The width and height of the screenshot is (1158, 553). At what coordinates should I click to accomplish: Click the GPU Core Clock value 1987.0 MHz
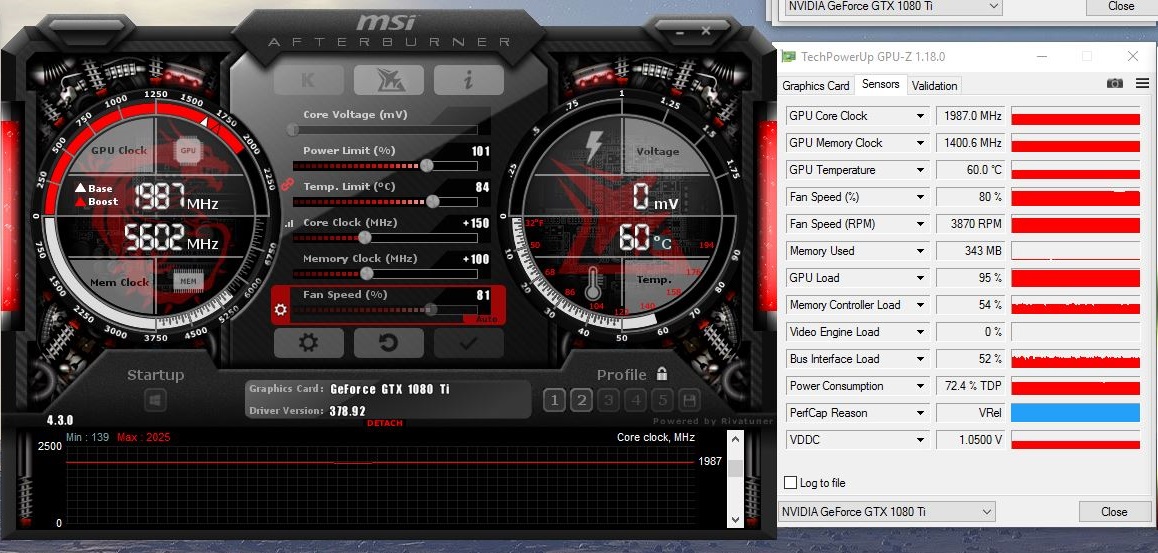tap(970, 116)
